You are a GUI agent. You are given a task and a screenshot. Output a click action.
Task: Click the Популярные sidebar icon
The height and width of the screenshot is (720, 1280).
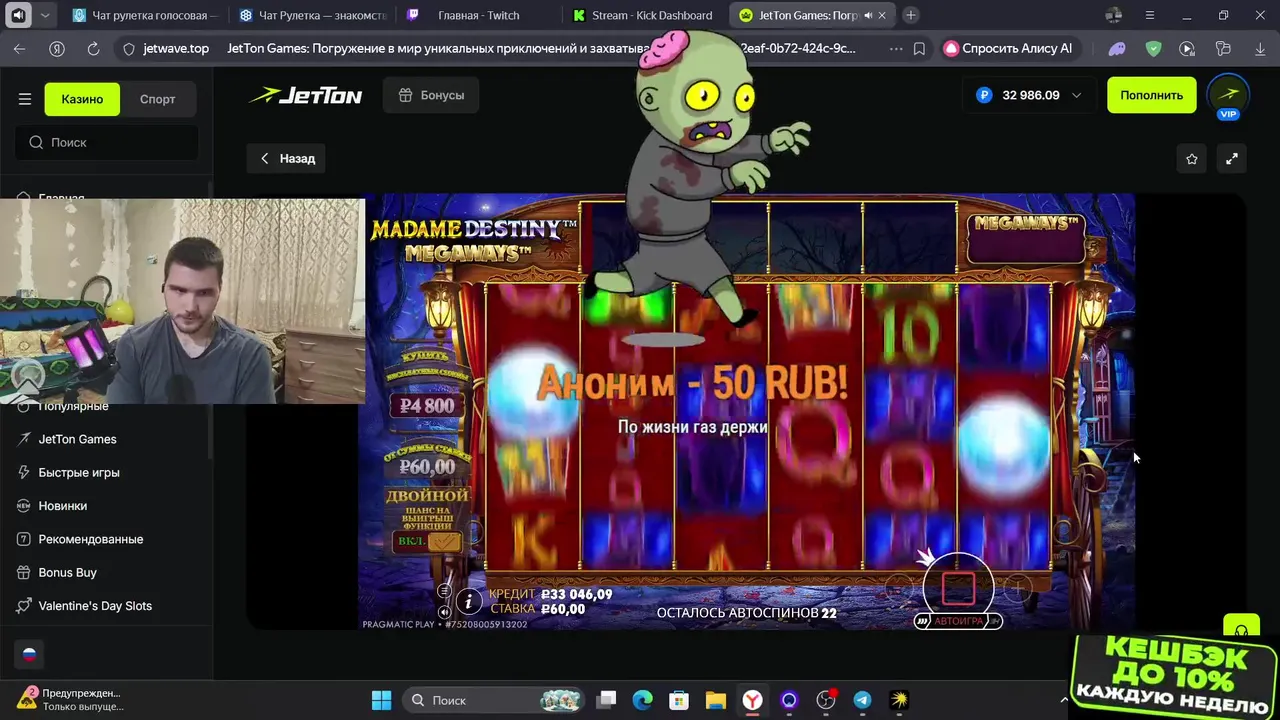click(x=24, y=407)
